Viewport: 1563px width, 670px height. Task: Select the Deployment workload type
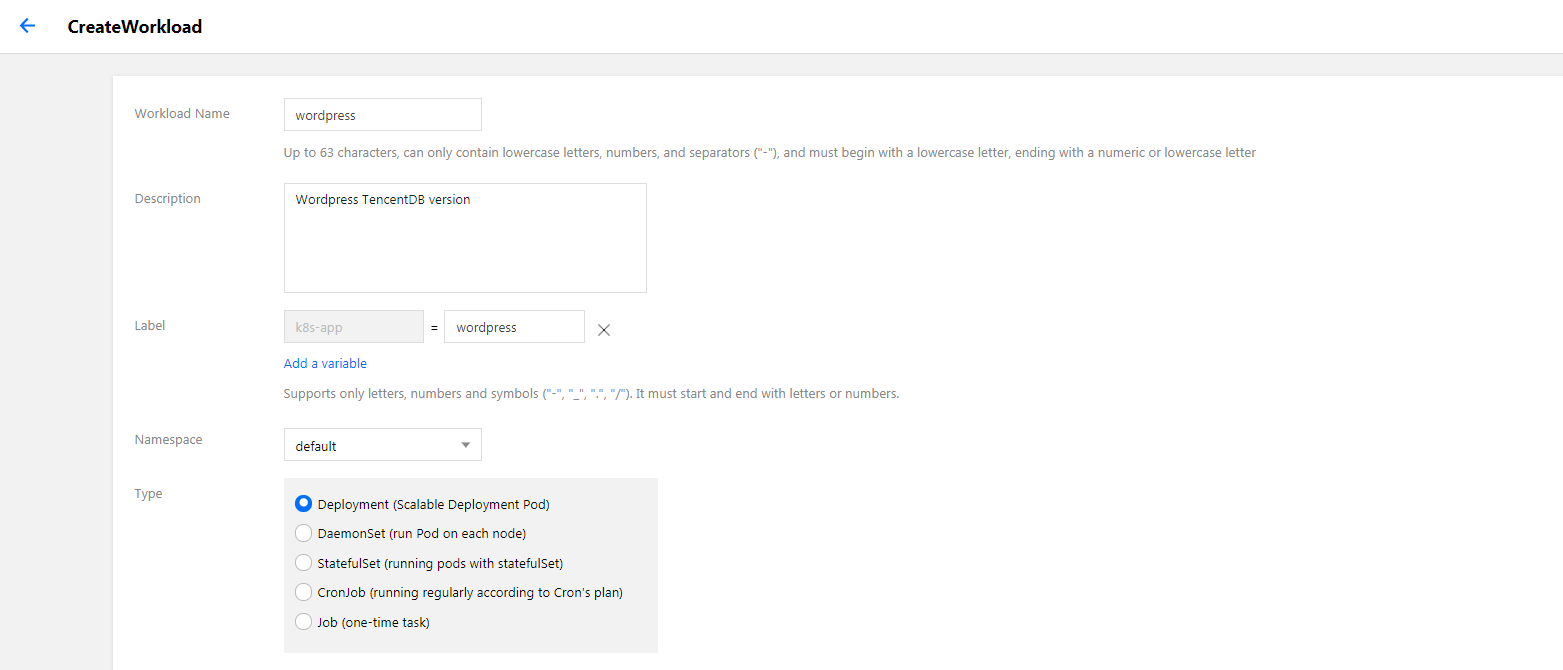click(304, 504)
